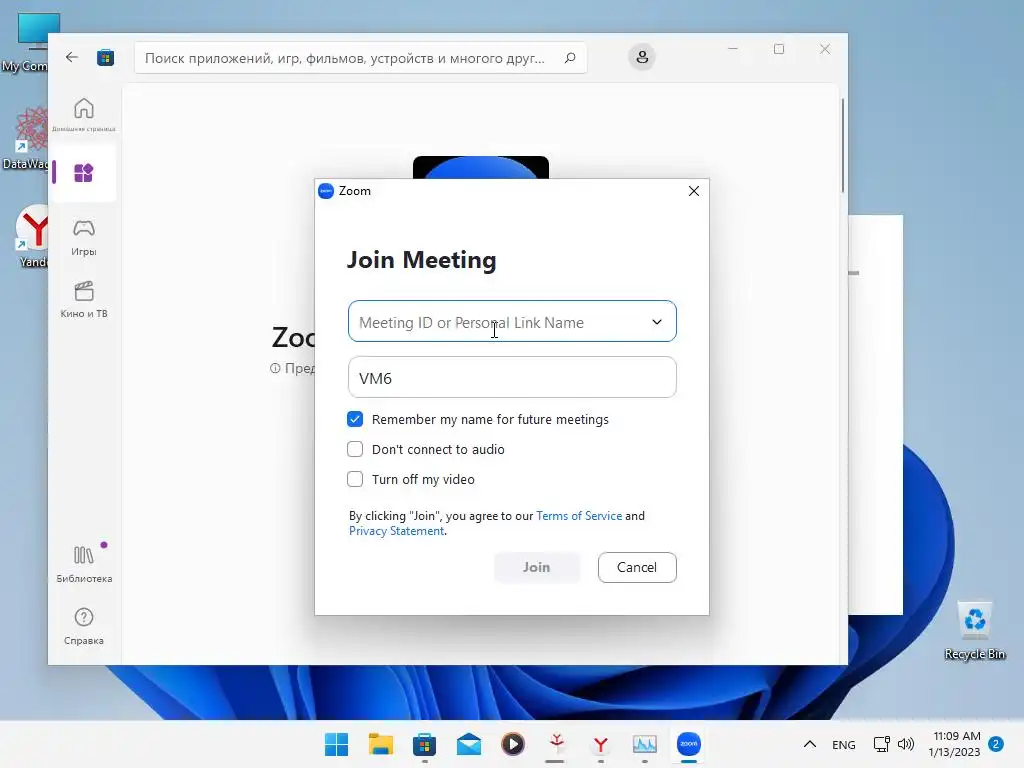Close the Zoom dialog with X
The height and width of the screenshot is (768, 1024).
[694, 191]
